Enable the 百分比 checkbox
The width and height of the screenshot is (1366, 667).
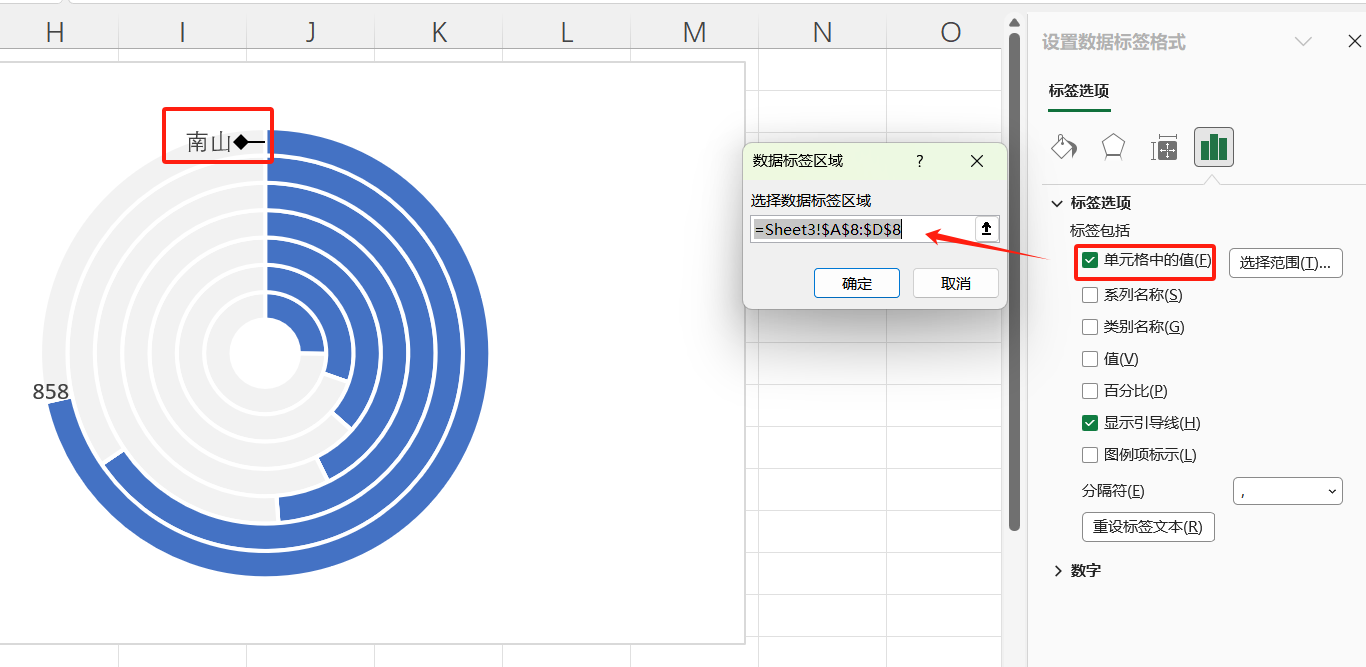(x=1089, y=390)
